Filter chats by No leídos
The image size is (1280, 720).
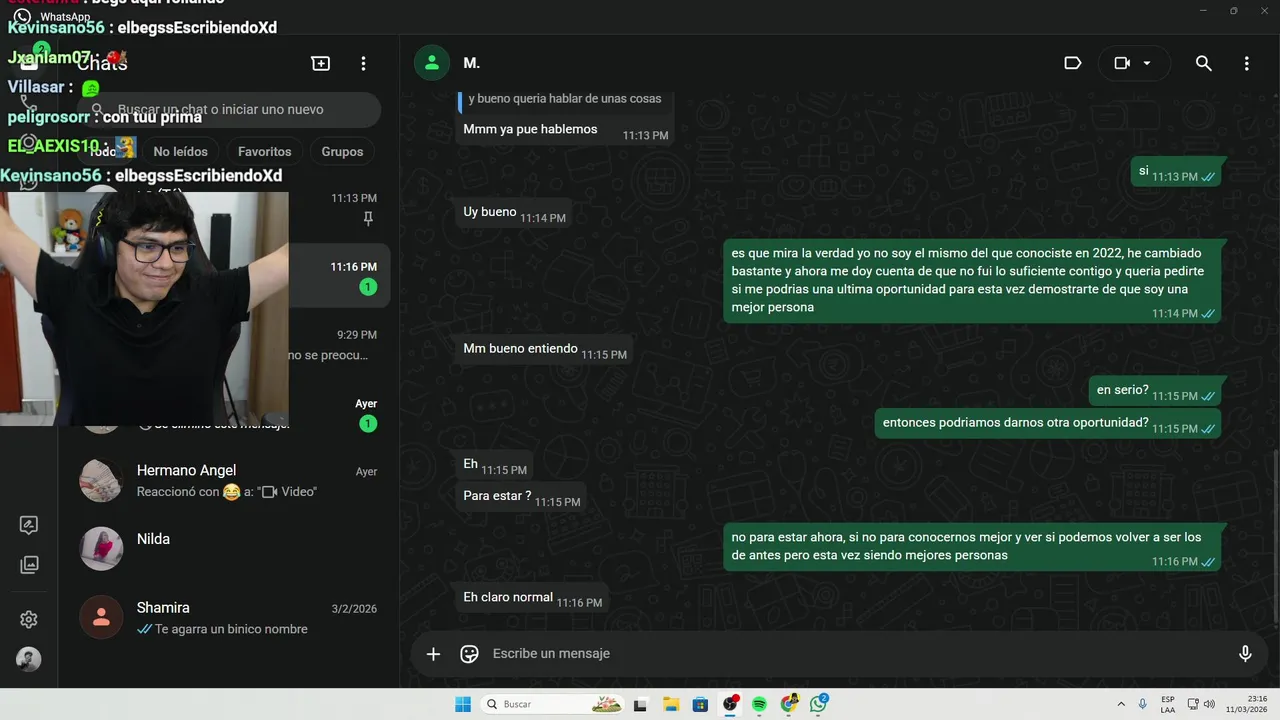coord(181,151)
